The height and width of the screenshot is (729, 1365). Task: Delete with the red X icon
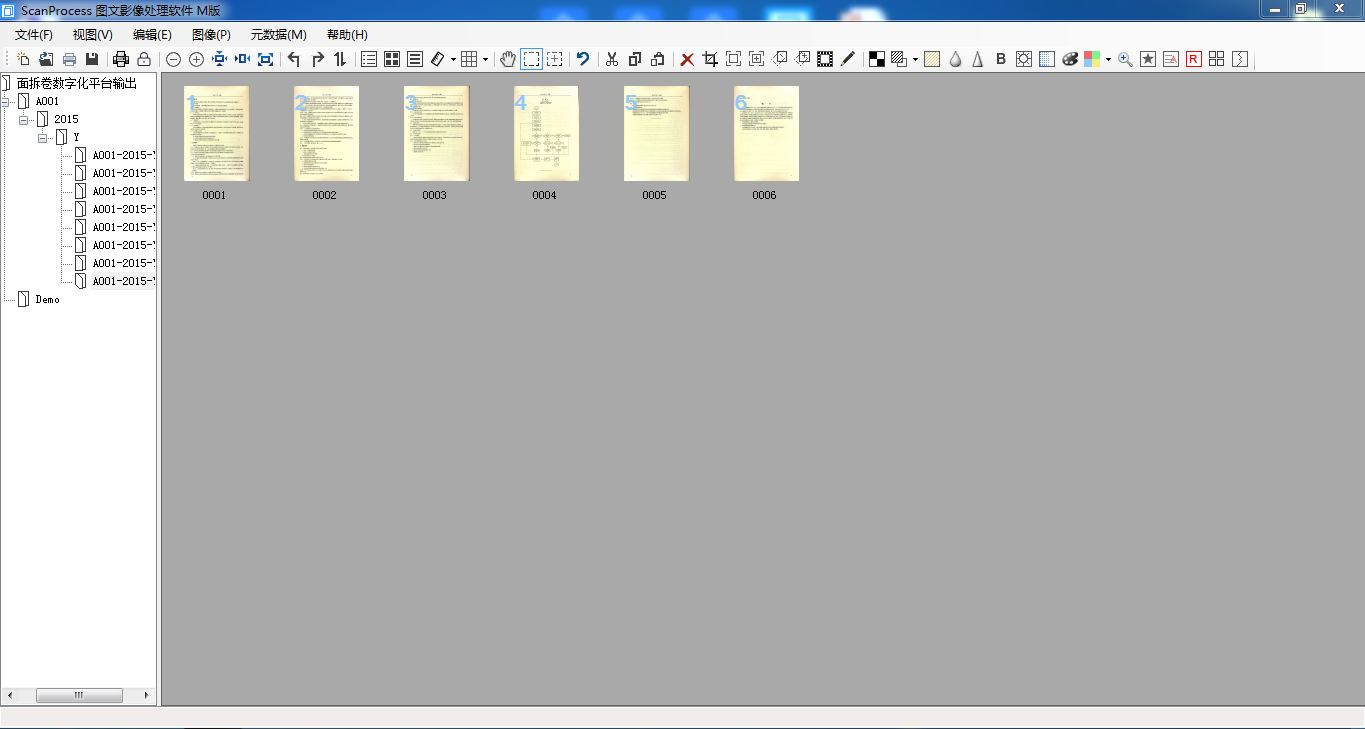click(687, 59)
